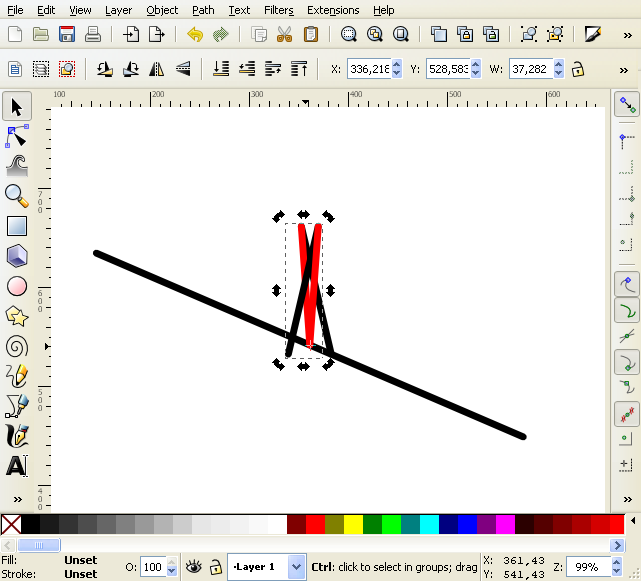641x581 pixels.
Task: Copy selection icon
Action: [259, 34]
